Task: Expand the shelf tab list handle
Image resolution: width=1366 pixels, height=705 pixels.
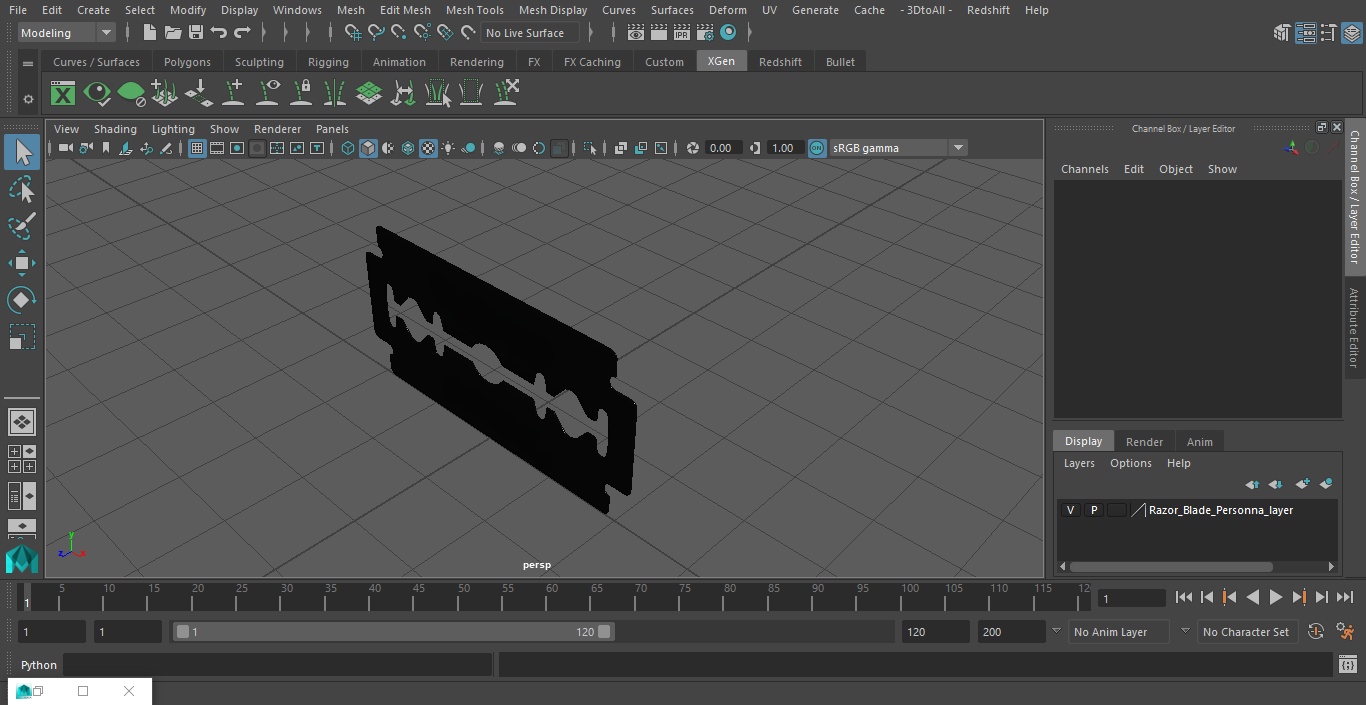Action: click(x=28, y=63)
